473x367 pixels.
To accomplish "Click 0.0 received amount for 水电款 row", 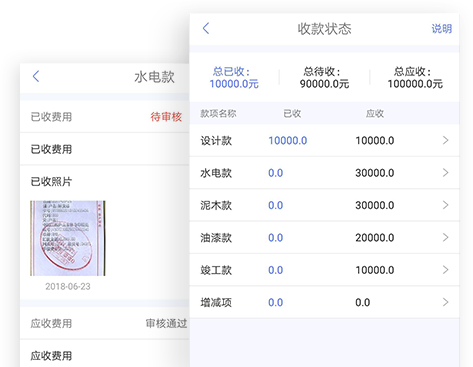I will coord(276,173).
